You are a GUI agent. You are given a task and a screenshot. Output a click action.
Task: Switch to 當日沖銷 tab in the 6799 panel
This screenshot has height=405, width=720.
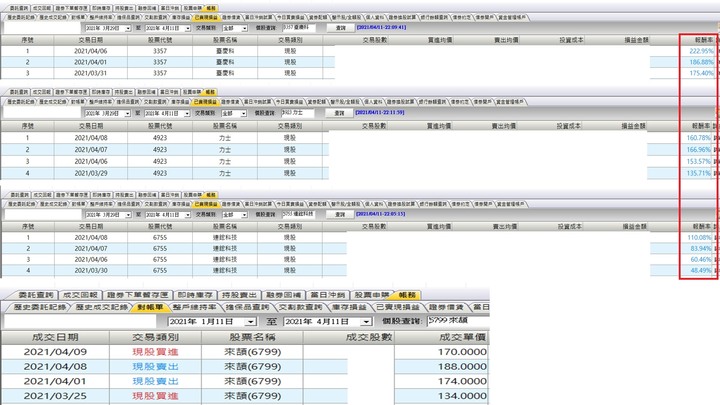pyautogui.click(x=327, y=295)
